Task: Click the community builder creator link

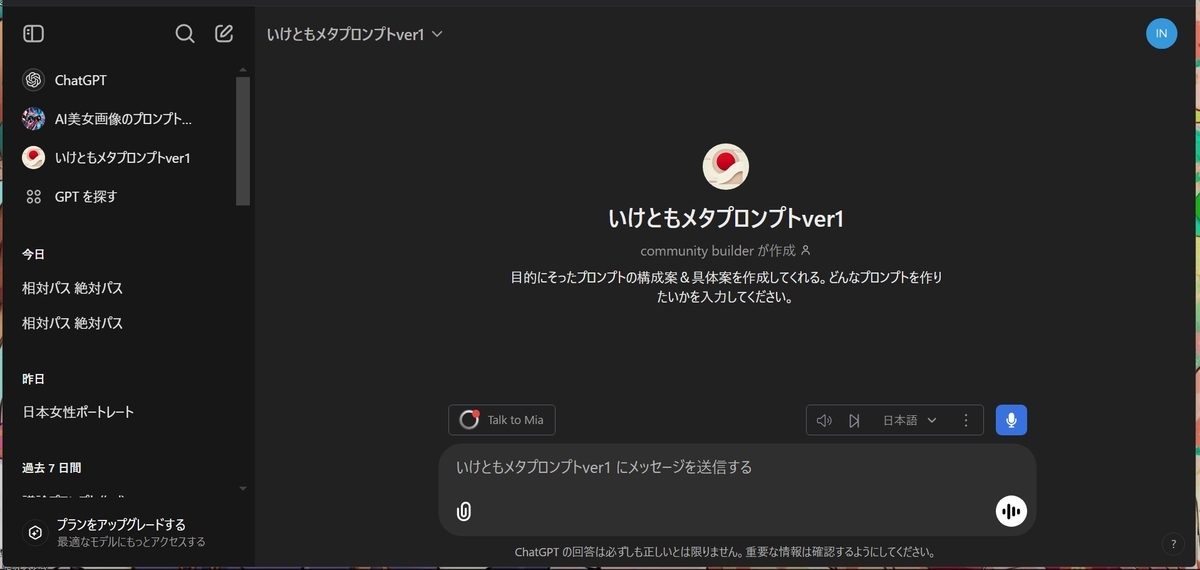Action: pos(726,251)
